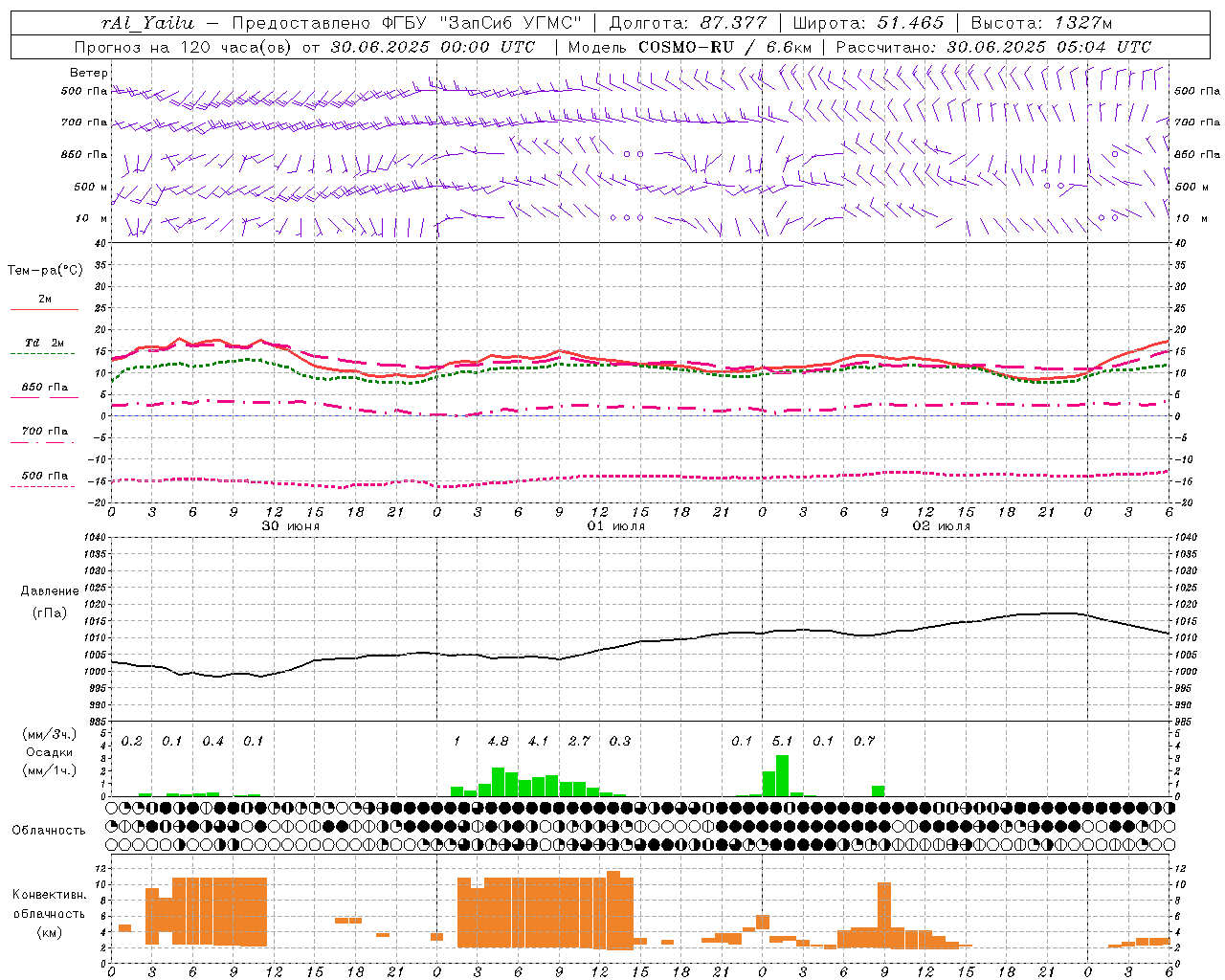
Task: Click the 700 гПа temperature legend entry
Action: coord(44,432)
